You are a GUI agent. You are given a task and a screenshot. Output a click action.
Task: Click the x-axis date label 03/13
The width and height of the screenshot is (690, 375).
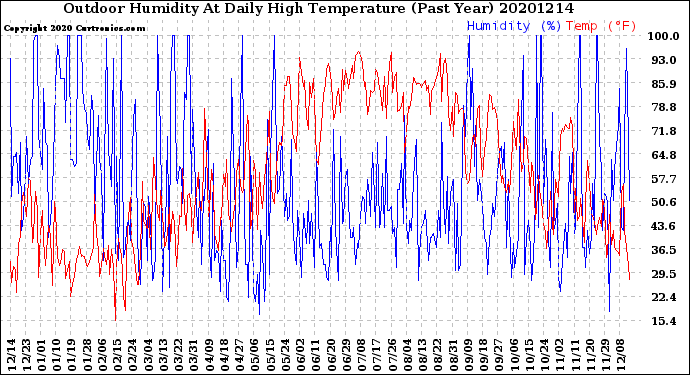tap(163, 355)
